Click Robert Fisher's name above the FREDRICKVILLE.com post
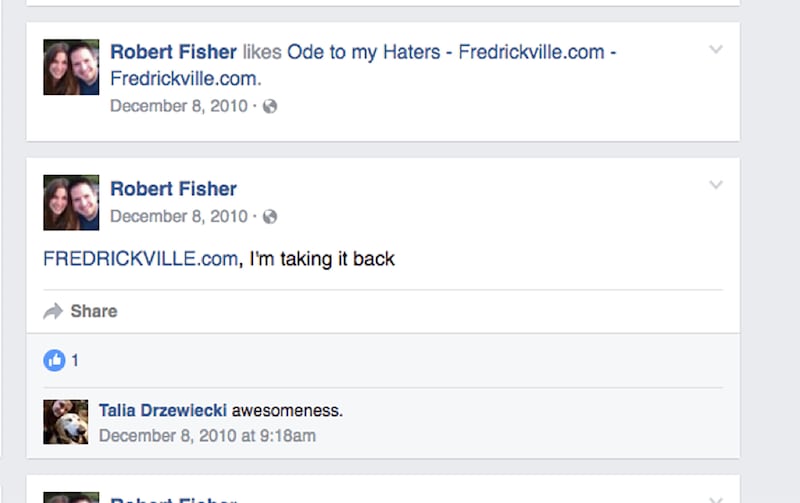This screenshot has height=503, width=800. (x=173, y=188)
